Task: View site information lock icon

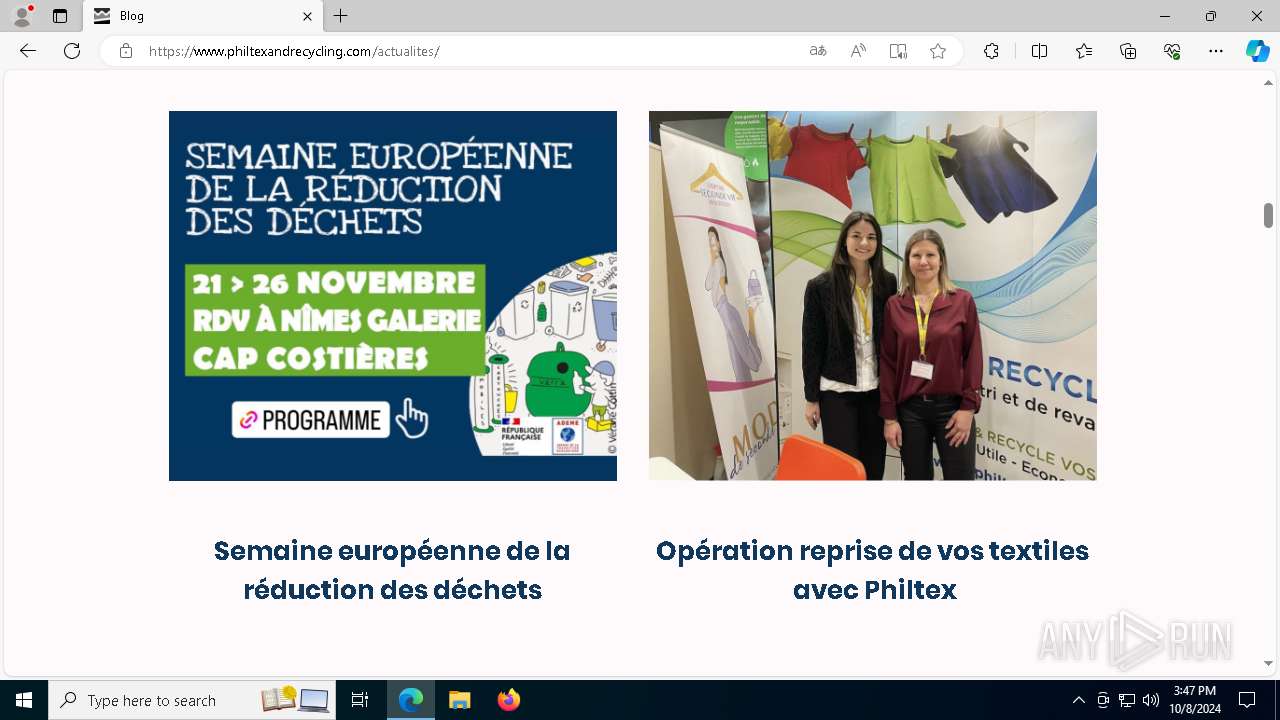Action: [x=126, y=51]
